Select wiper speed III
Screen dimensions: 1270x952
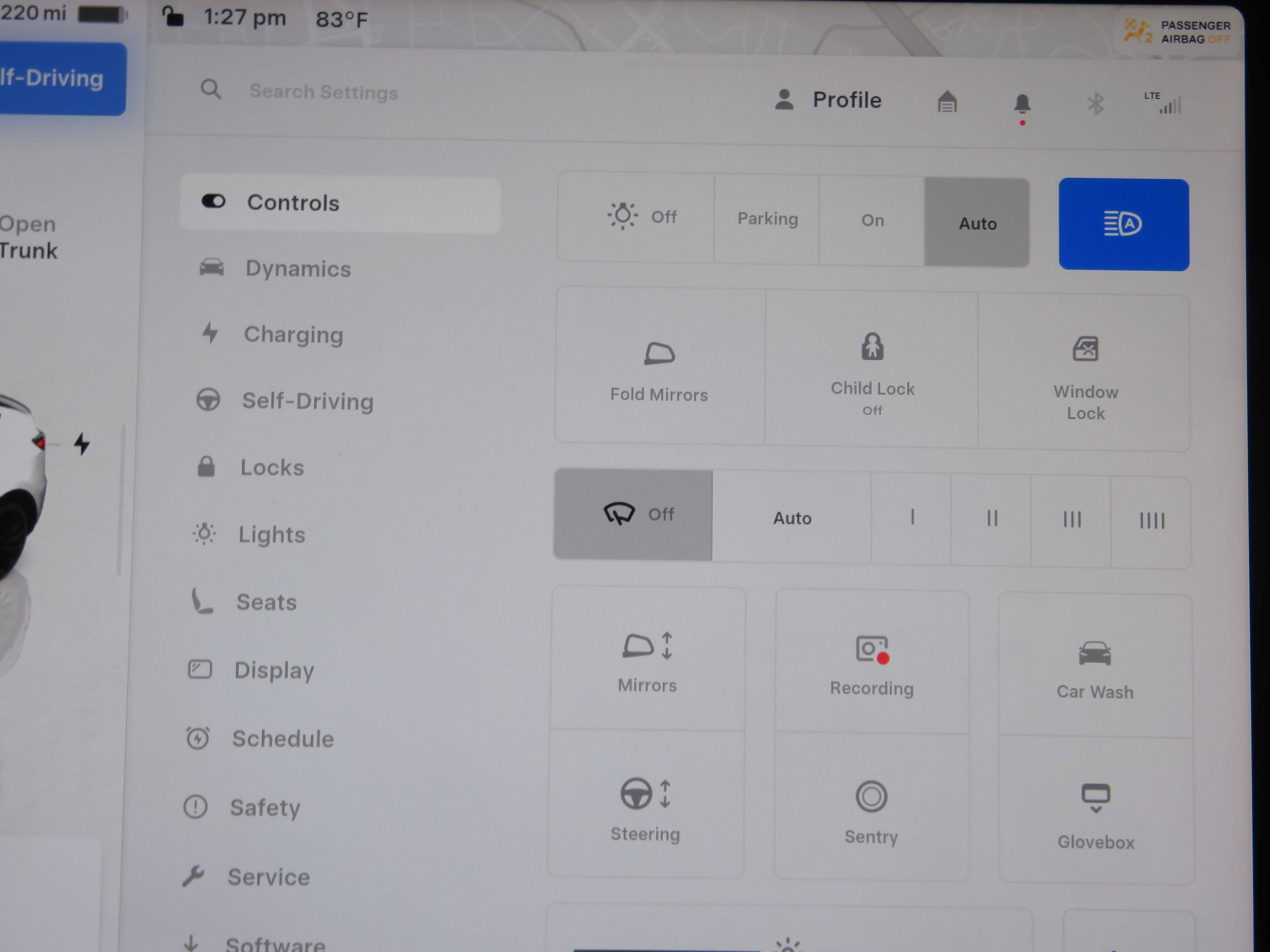coord(1071,521)
